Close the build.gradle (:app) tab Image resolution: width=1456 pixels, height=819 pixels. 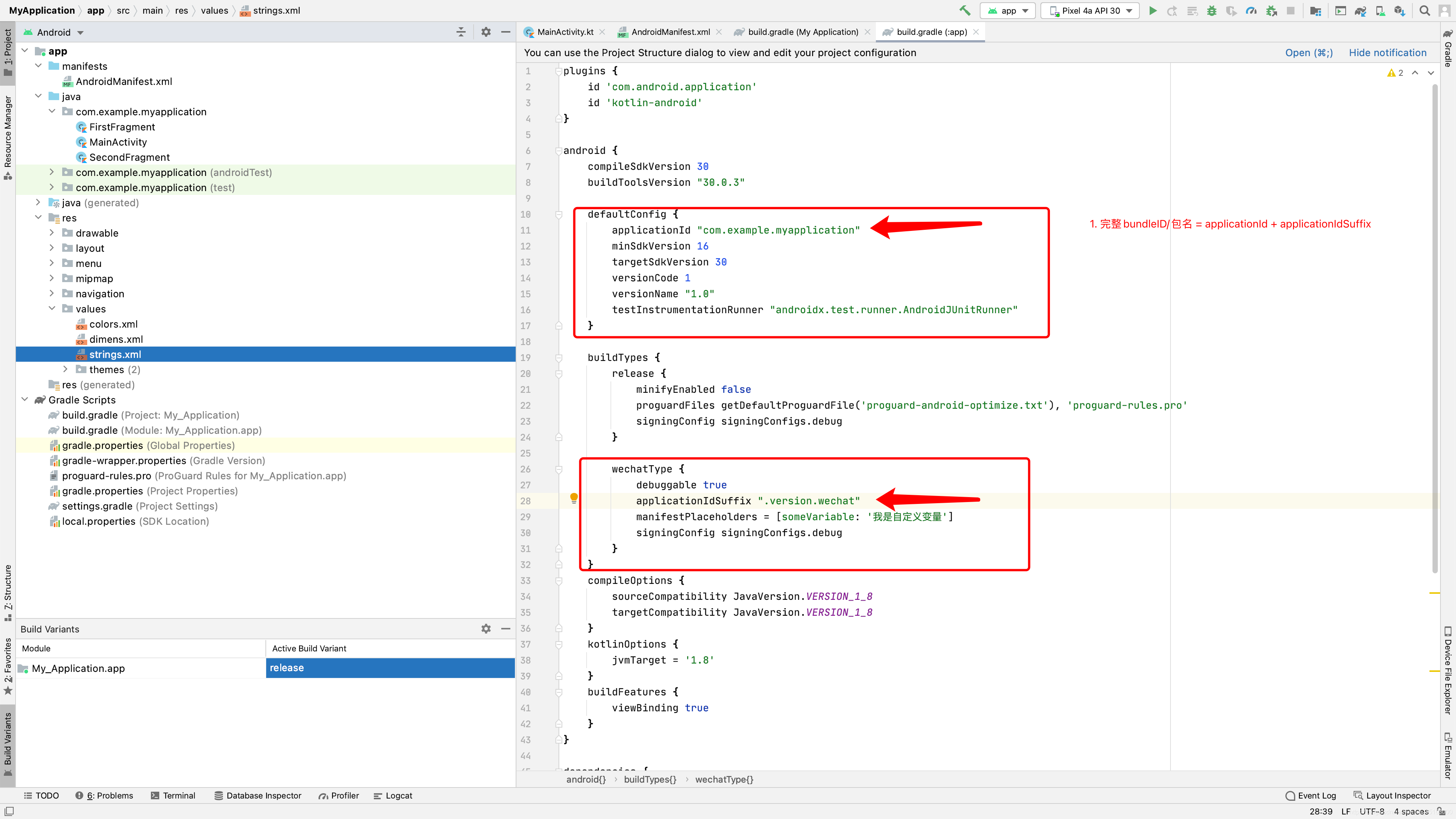976,31
